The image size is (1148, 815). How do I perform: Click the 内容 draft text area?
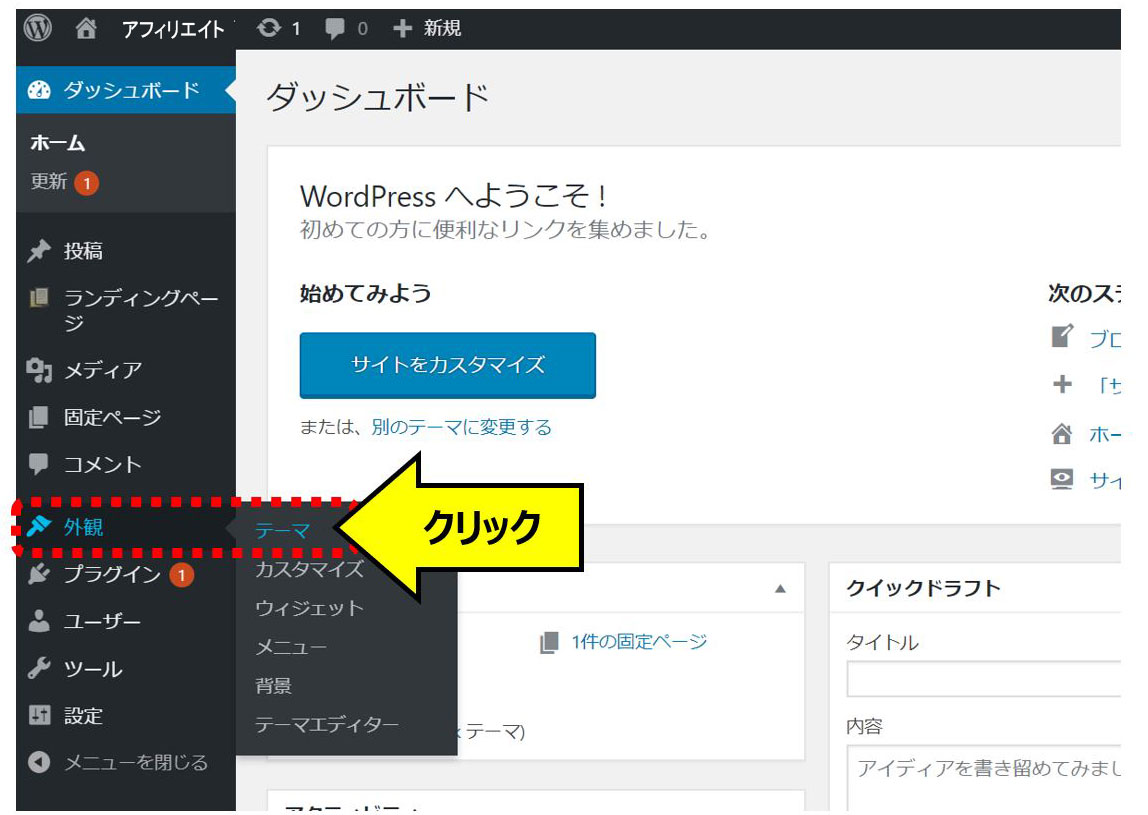(x=984, y=778)
